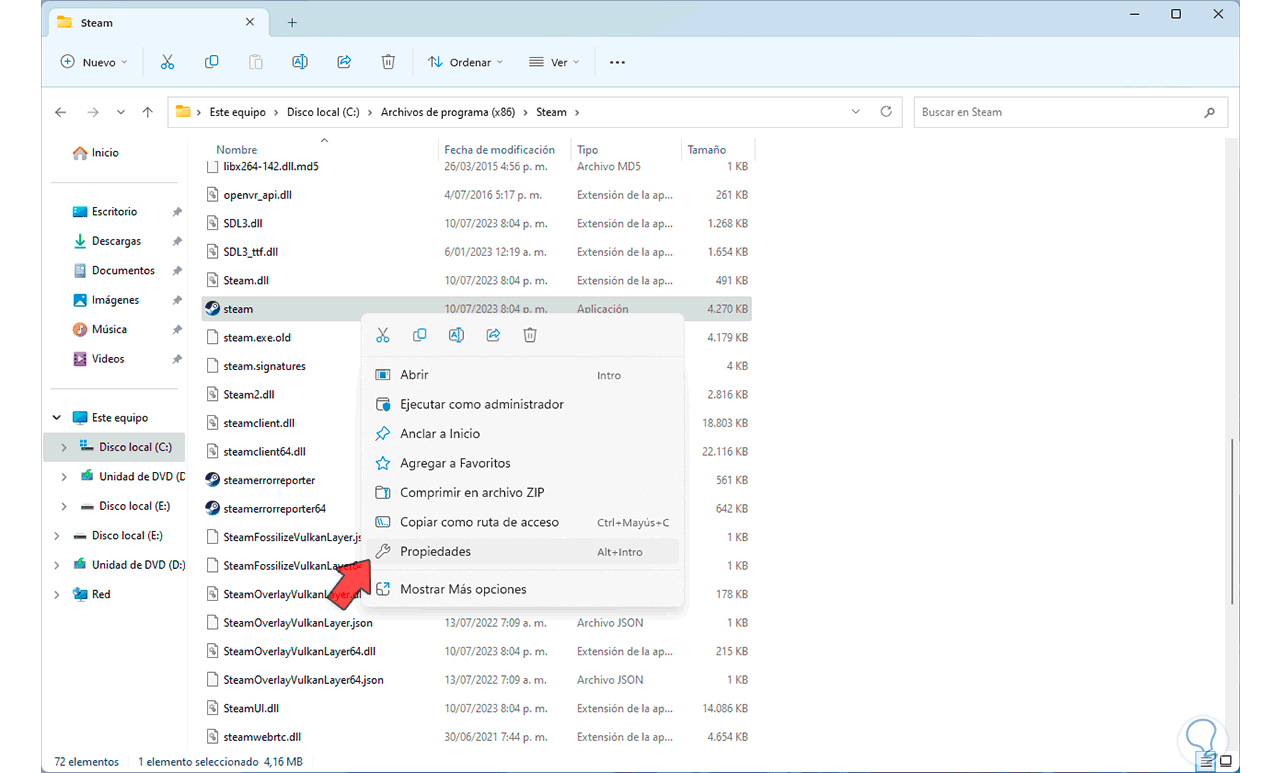This screenshot has width=1281, height=773.
Task: Click the Delete trash icon in the toolbar
Action: [x=388, y=62]
